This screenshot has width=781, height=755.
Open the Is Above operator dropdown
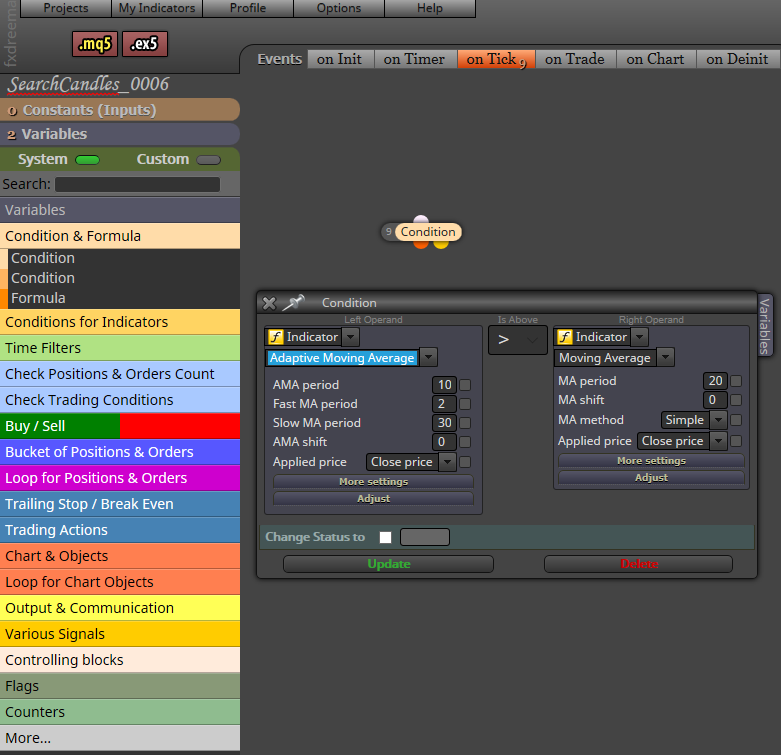coord(518,340)
